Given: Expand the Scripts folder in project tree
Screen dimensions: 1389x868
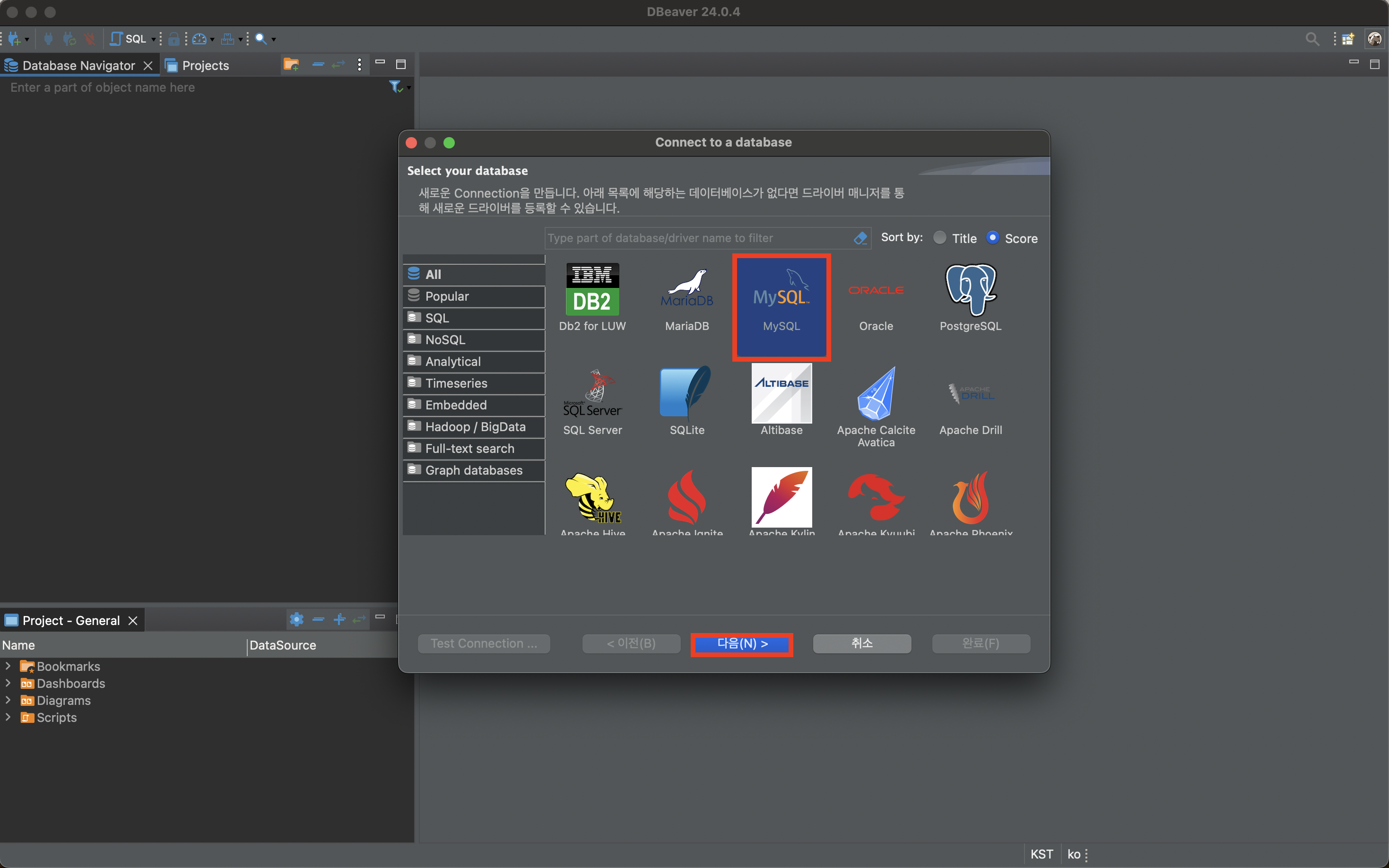Looking at the screenshot, I should pyautogui.click(x=8, y=717).
